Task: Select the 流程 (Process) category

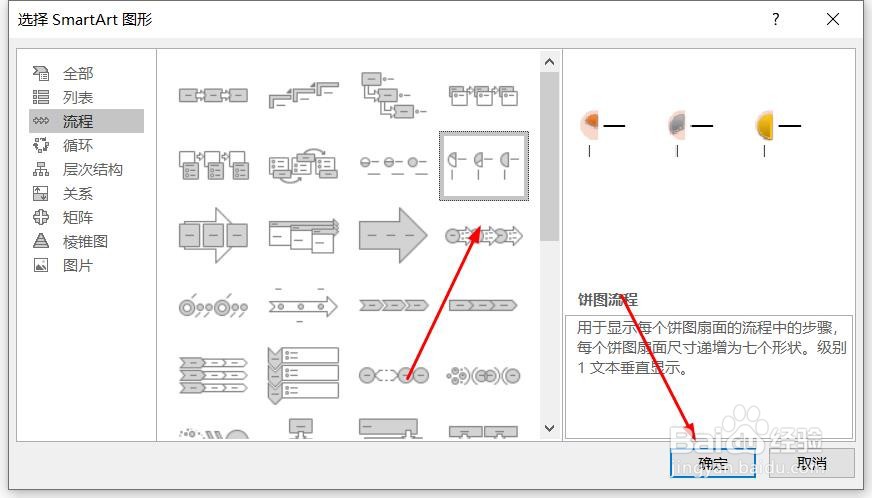Action: click(86, 121)
